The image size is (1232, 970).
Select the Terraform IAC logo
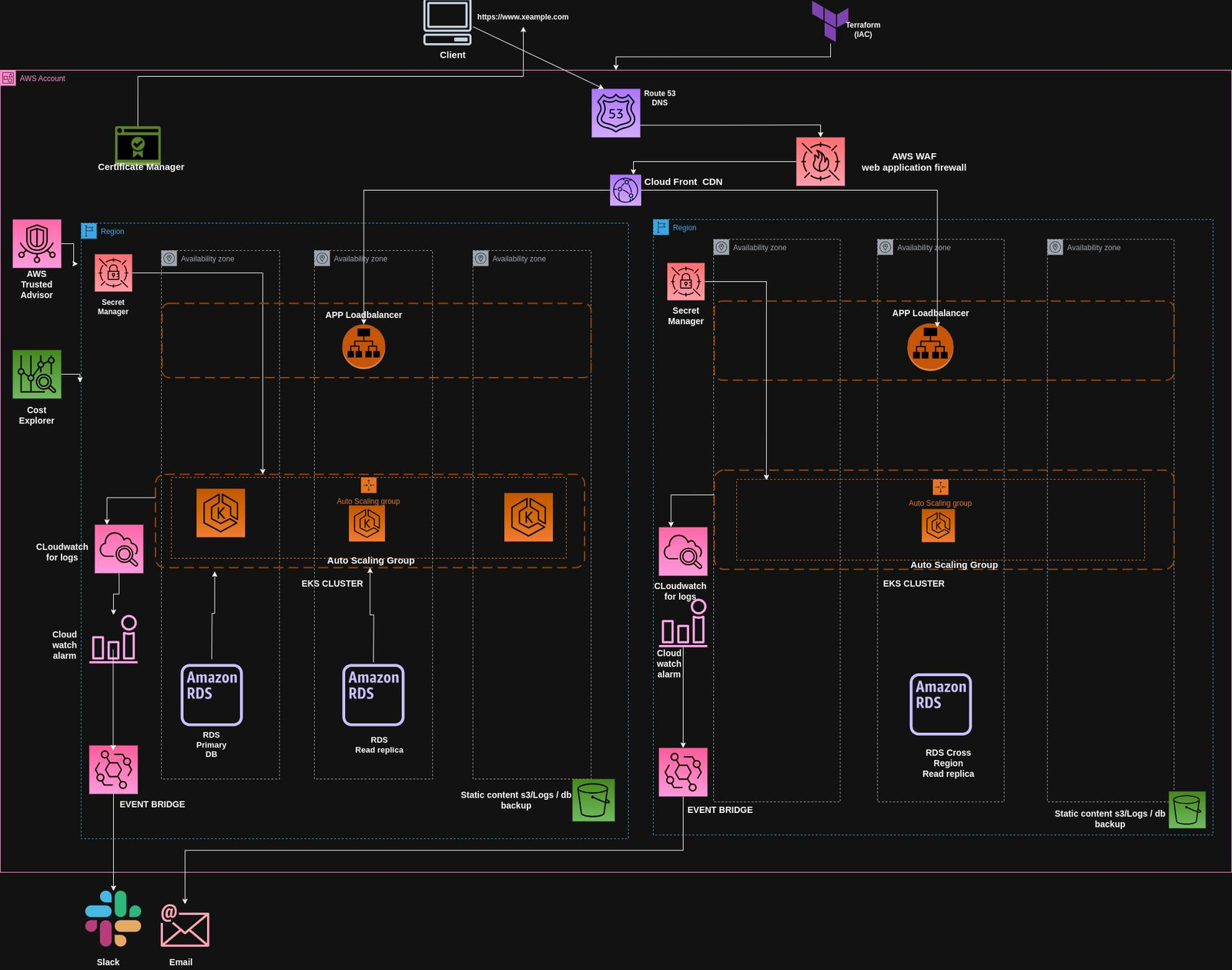[x=829, y=21]
